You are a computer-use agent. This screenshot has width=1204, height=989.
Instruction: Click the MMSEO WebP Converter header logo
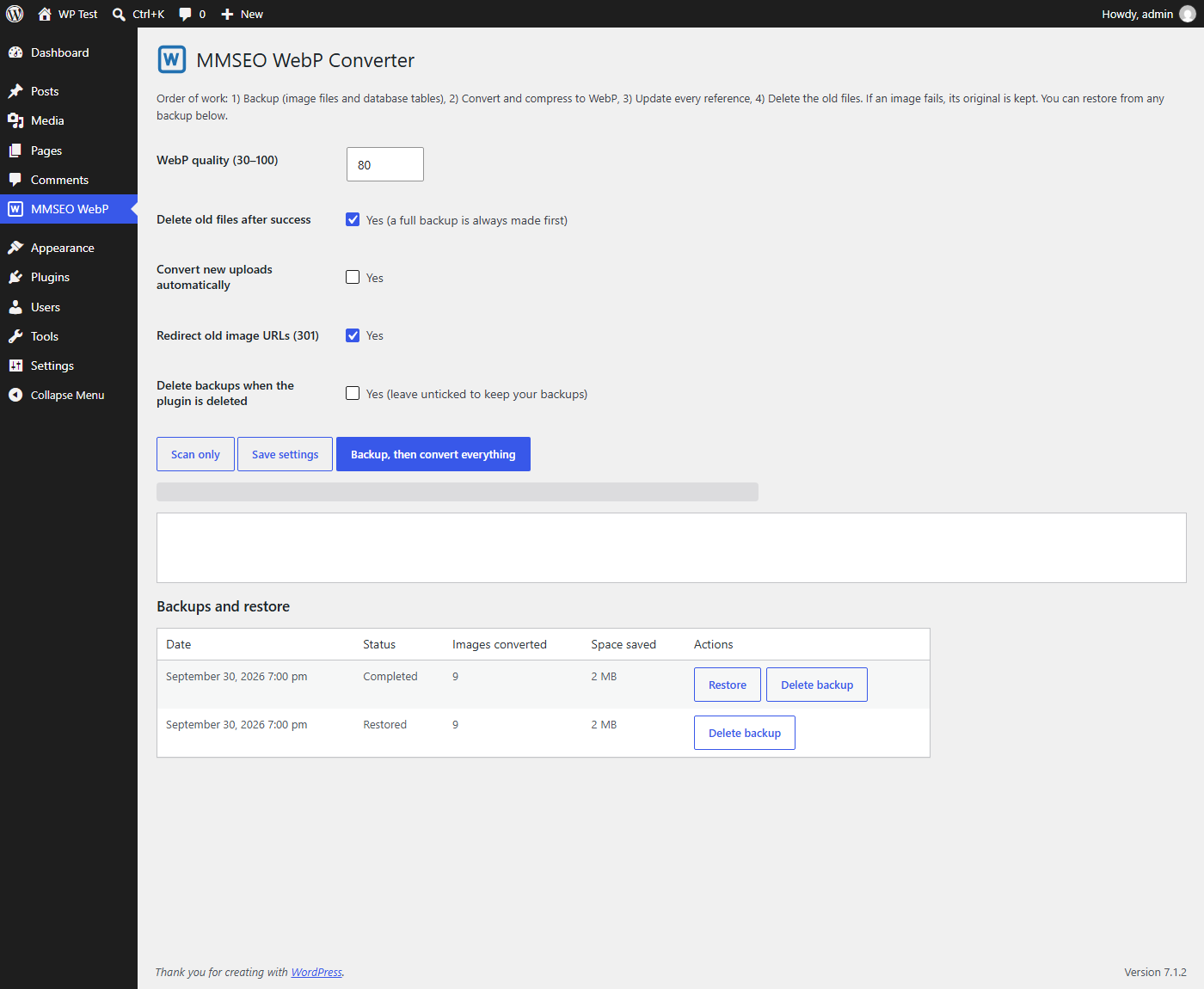pyautogui.click(x=172, y=59)
